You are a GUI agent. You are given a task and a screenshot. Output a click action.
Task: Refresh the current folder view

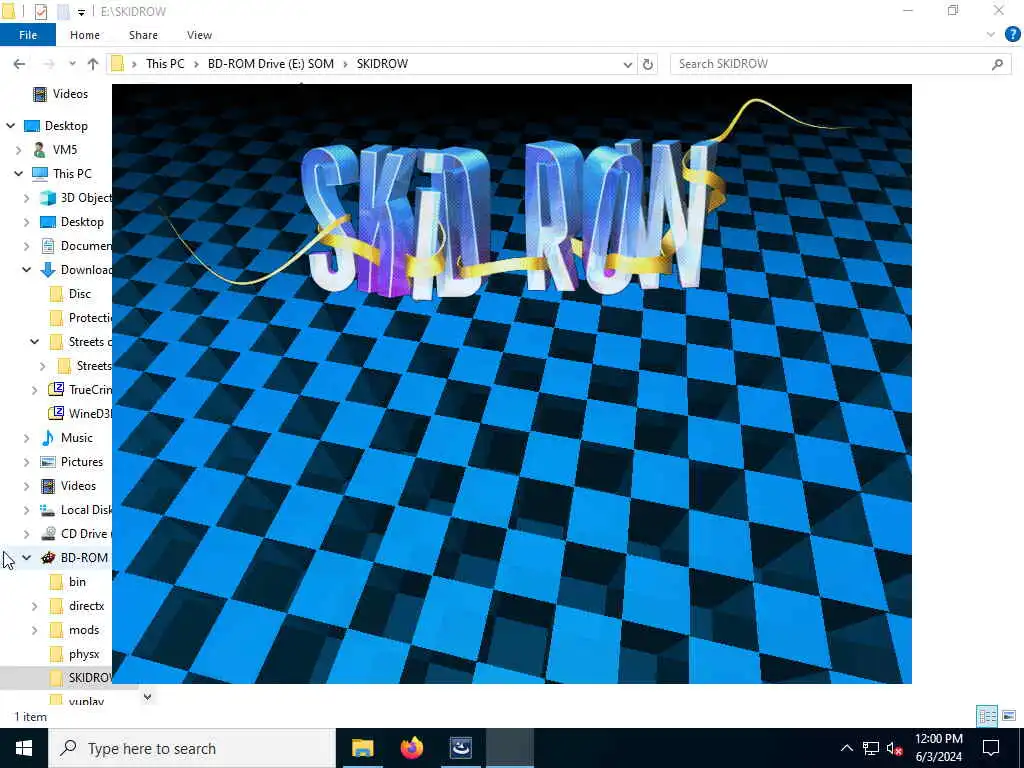(x=648, y=64)
